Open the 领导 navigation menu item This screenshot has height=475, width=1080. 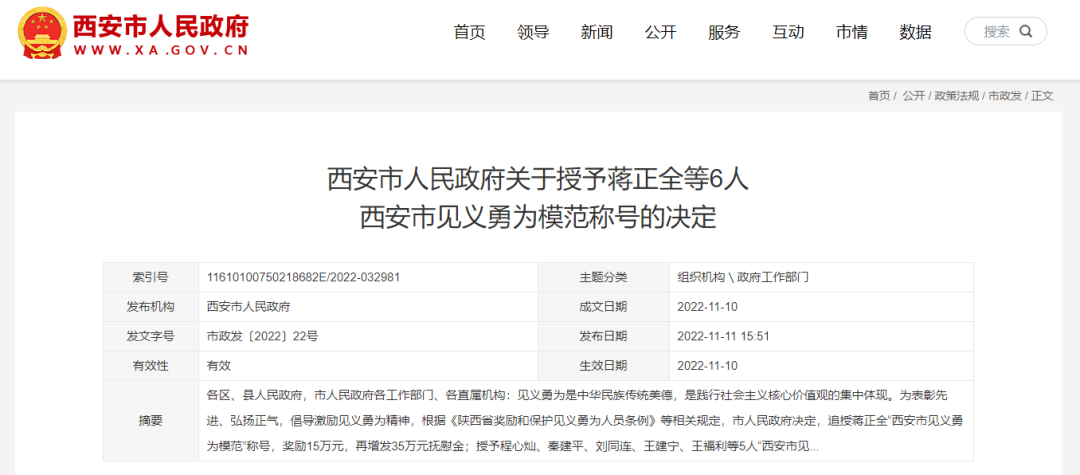pyautogui.click(x=533, y=32)
